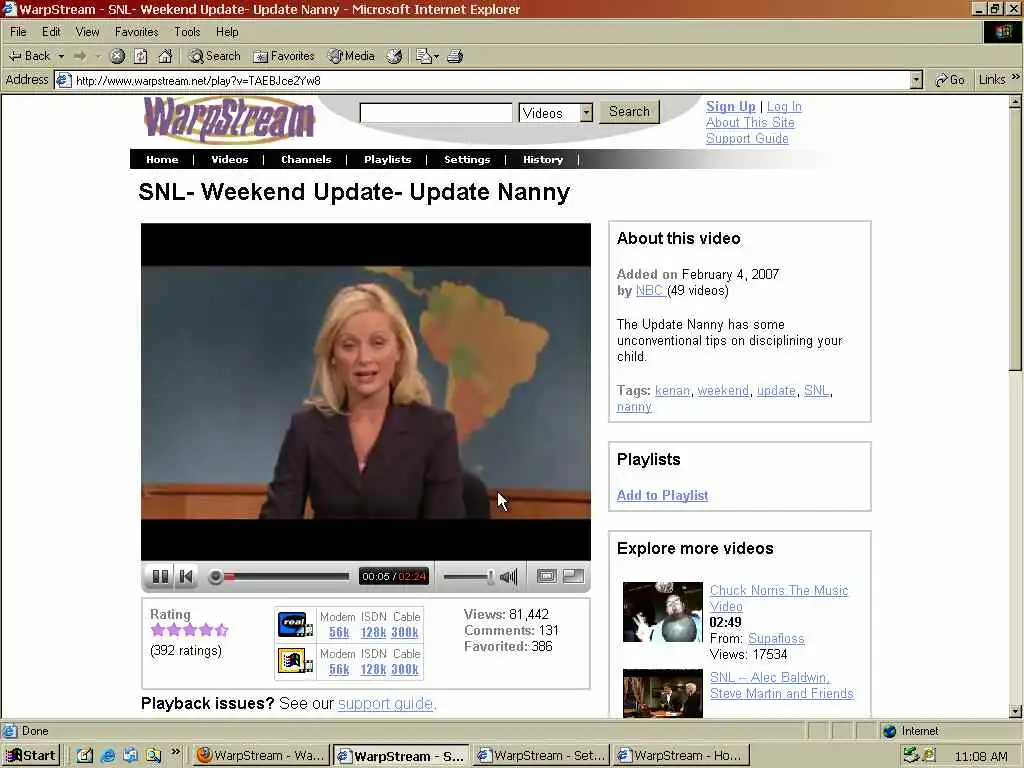Viewport: 1024px width, 768px height.
Task: Go to the WarpStream Home tab
Action: coord(162,159)
